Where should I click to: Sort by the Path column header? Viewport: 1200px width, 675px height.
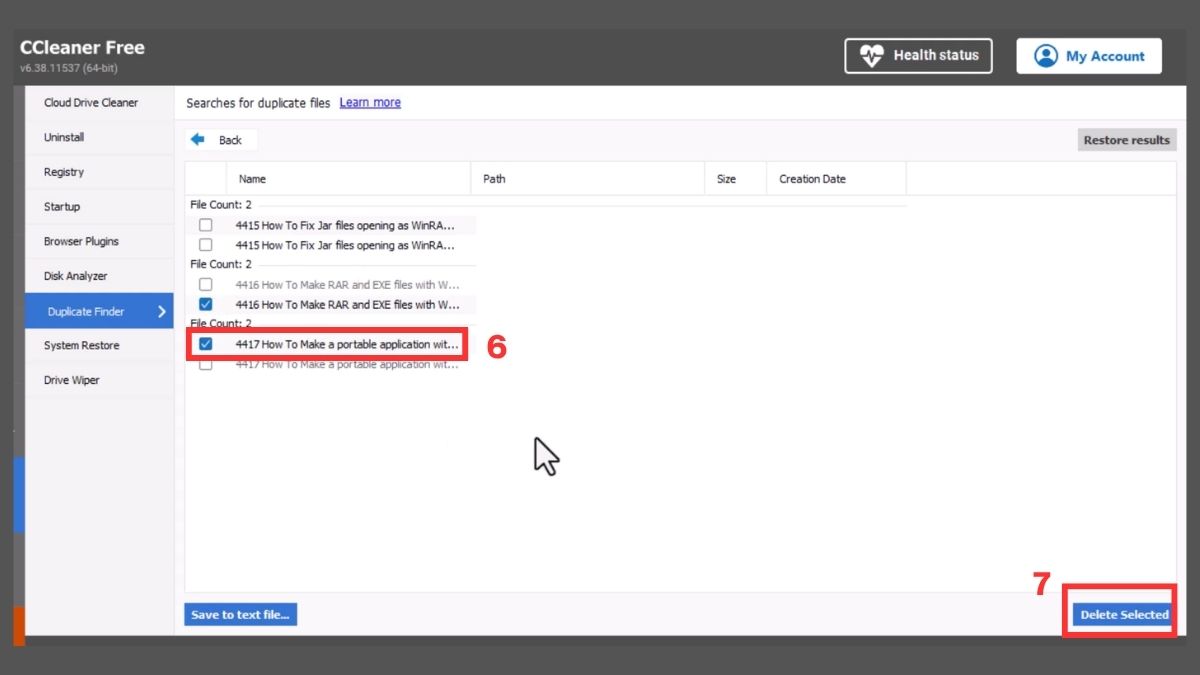click(588, 179)
